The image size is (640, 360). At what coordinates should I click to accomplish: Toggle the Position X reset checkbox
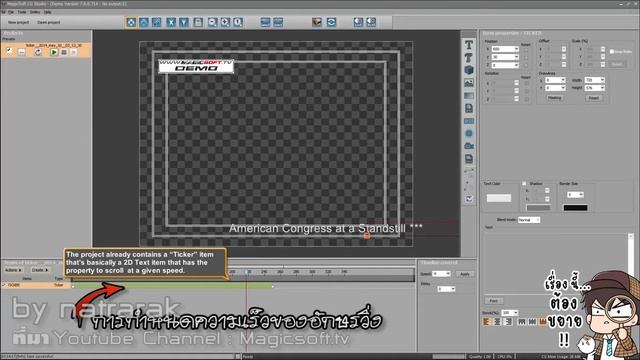click(x=526, y=49)
